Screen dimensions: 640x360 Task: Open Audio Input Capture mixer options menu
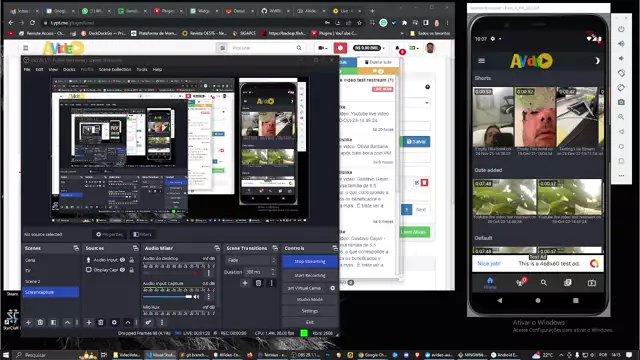(209, 297)
